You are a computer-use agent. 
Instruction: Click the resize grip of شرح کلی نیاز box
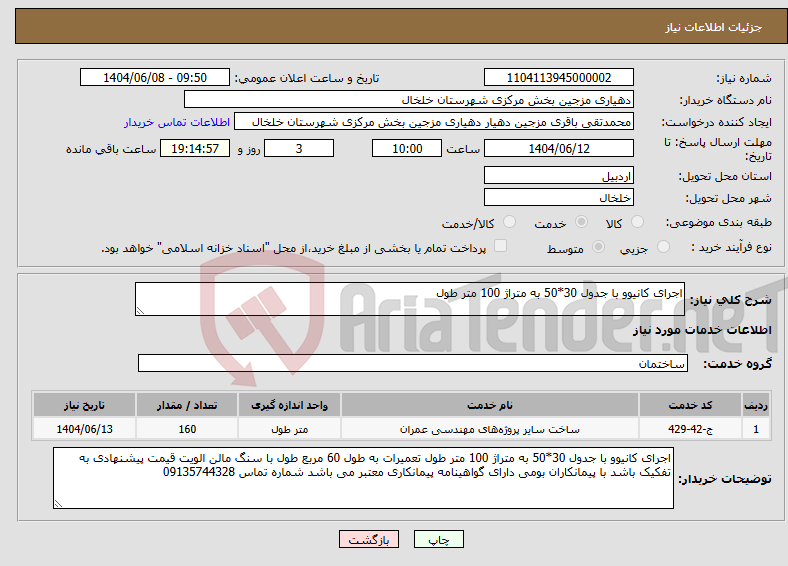(x=140, y=311)
